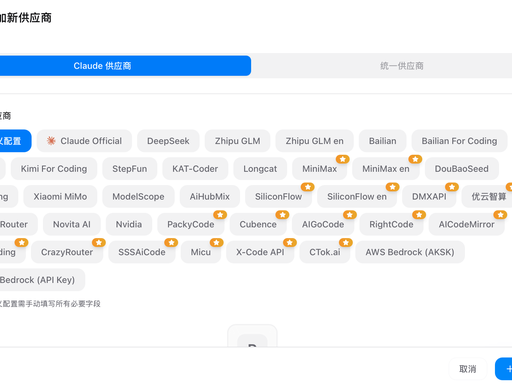Image resolution: width=512 pixels, height=384 pixels.
Task: Pick the 优云智算 preset
Action: [487, 196]
